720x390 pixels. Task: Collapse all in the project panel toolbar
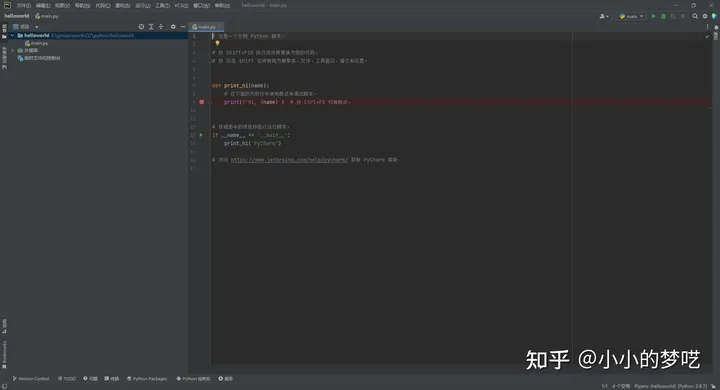pos(161,27)
